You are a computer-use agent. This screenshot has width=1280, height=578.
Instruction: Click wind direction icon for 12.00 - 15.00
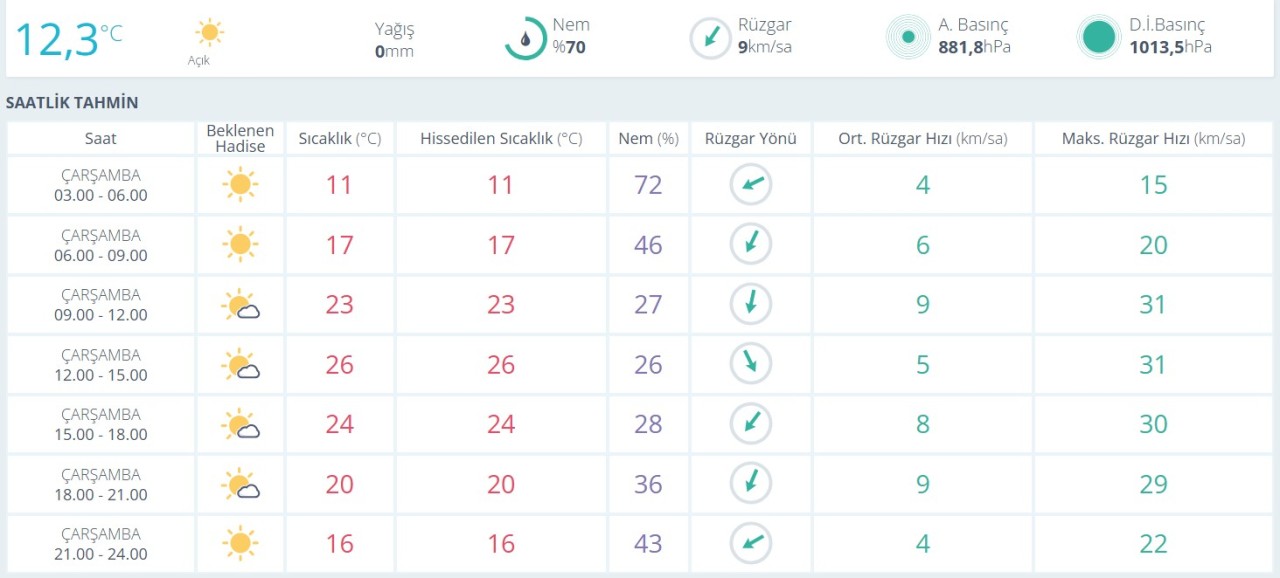click(750, 364)
